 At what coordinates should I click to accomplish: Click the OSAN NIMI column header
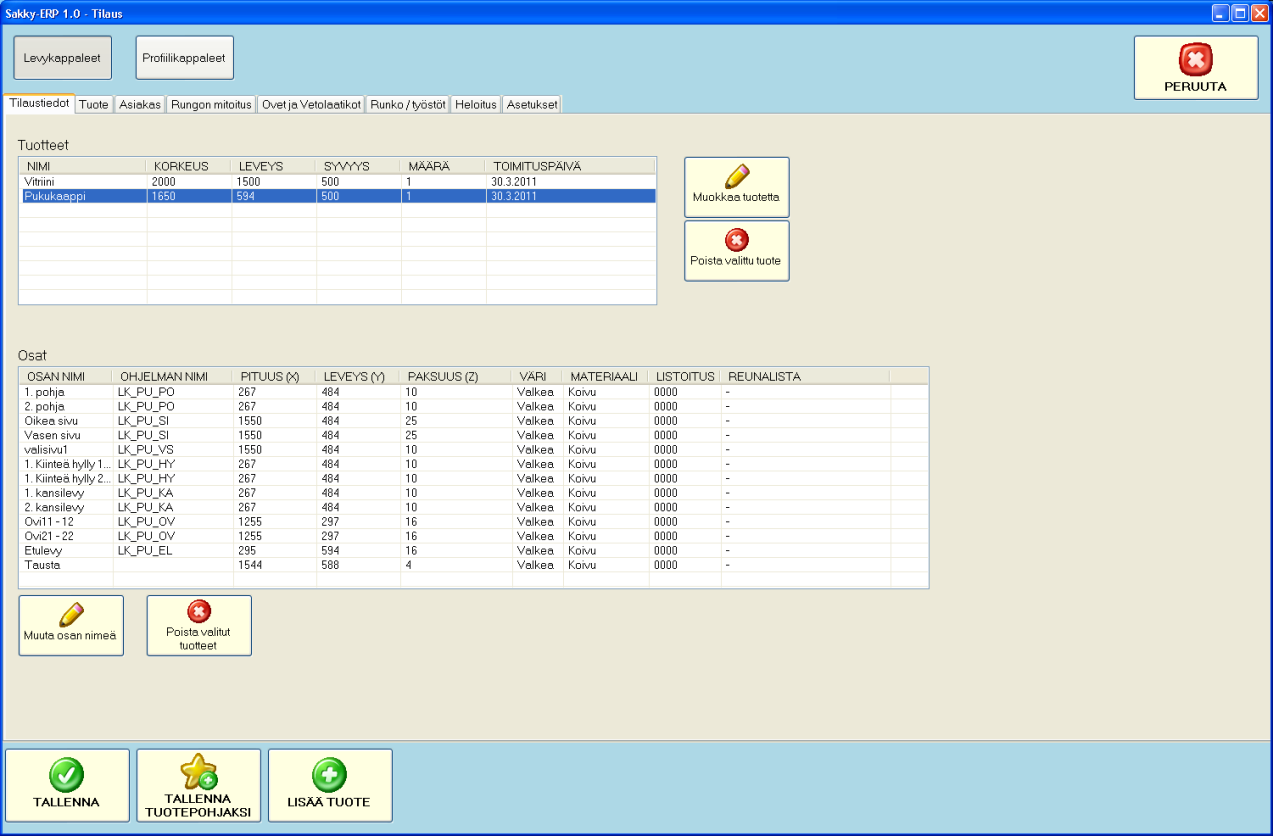click(66, 376)
